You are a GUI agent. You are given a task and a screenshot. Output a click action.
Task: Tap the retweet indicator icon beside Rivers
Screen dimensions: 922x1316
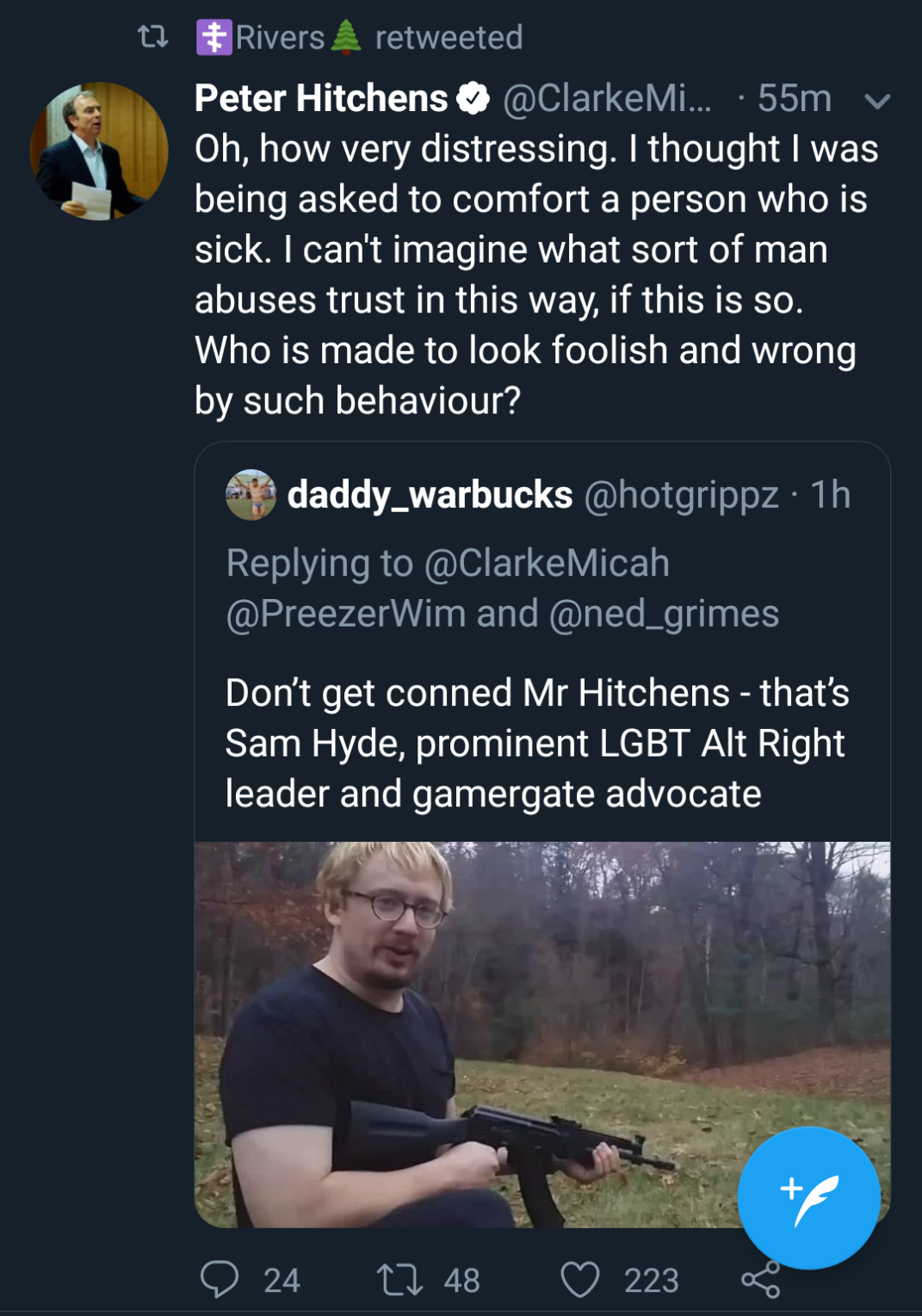(x=153, y=37)
